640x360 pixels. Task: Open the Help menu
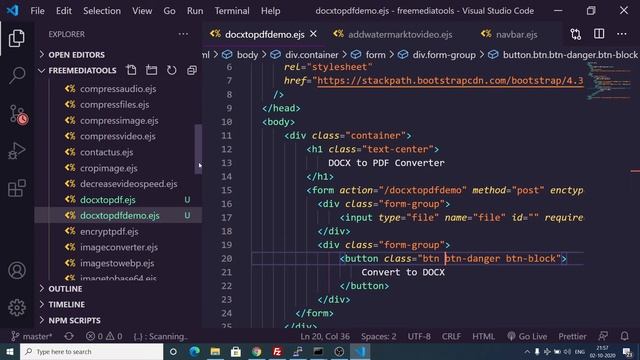[x=270, y=11]
